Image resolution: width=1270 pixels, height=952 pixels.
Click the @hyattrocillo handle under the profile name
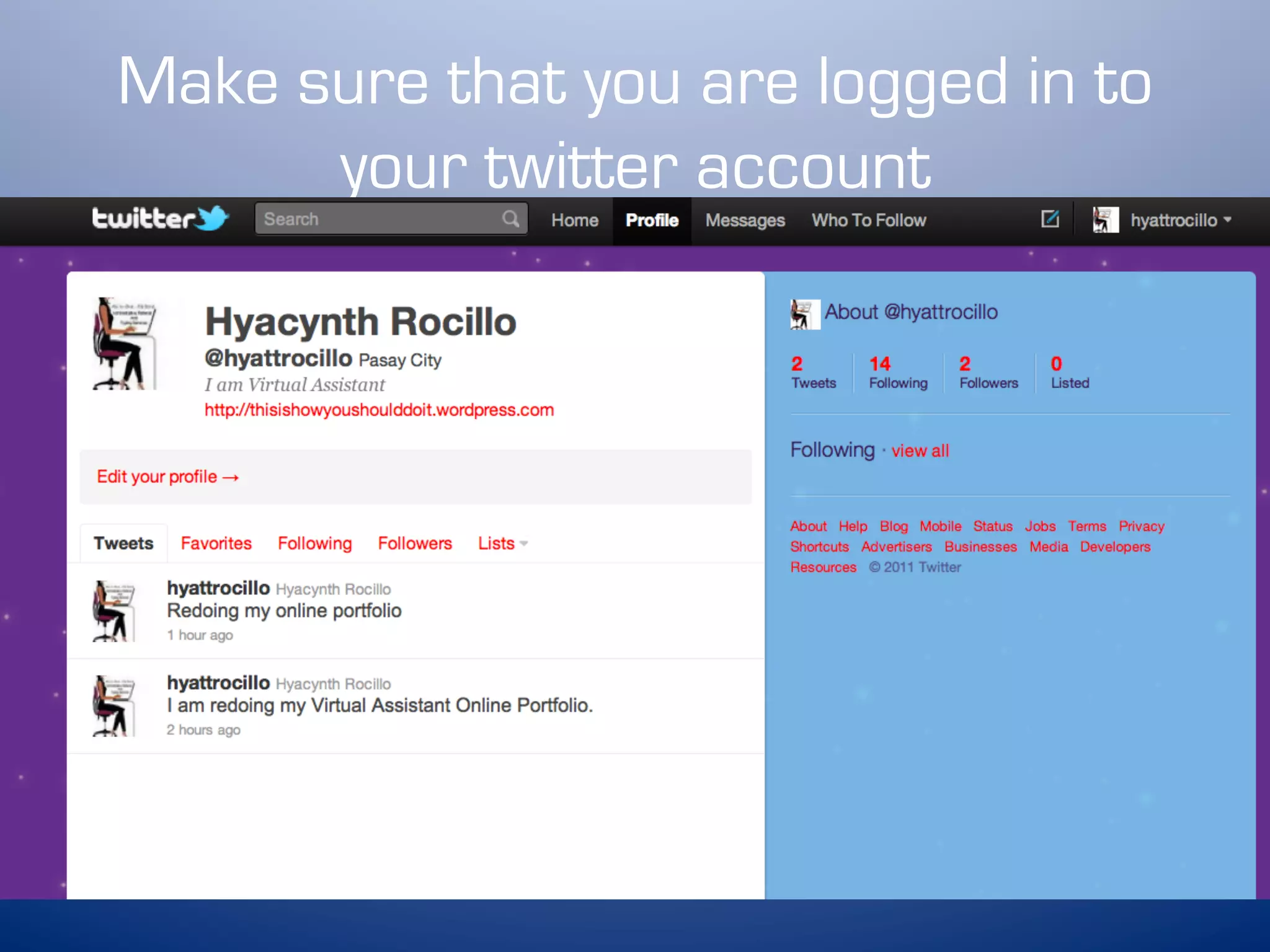click(278, 358)
